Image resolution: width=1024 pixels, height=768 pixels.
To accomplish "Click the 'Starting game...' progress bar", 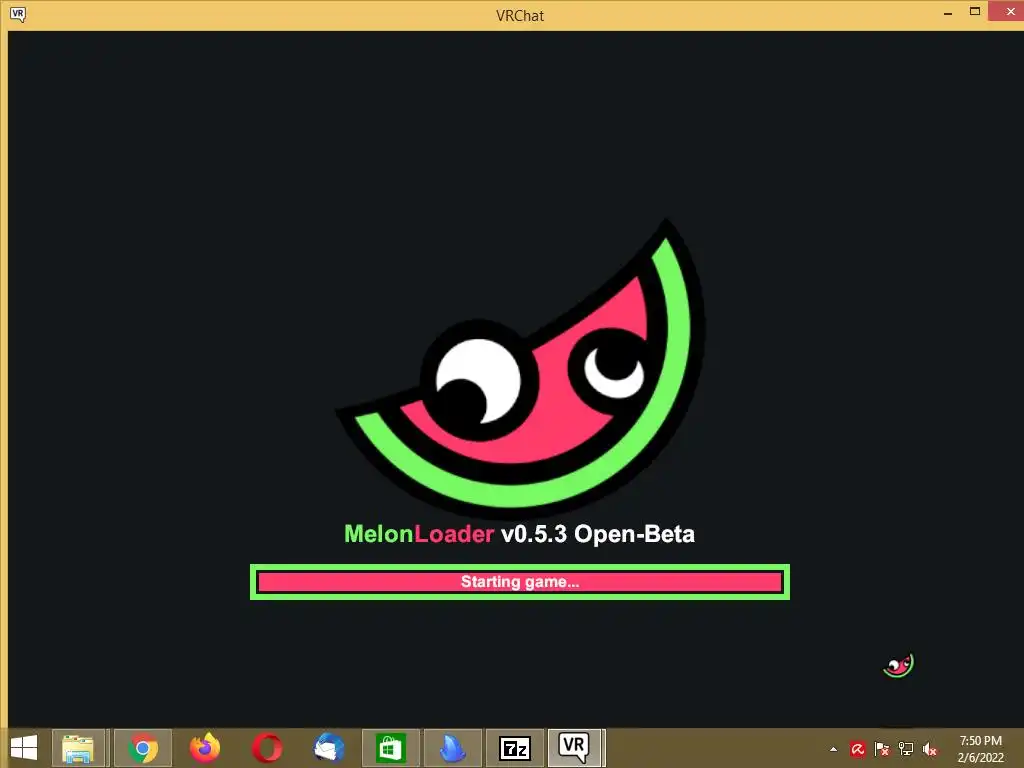I will tap(520, 582).
